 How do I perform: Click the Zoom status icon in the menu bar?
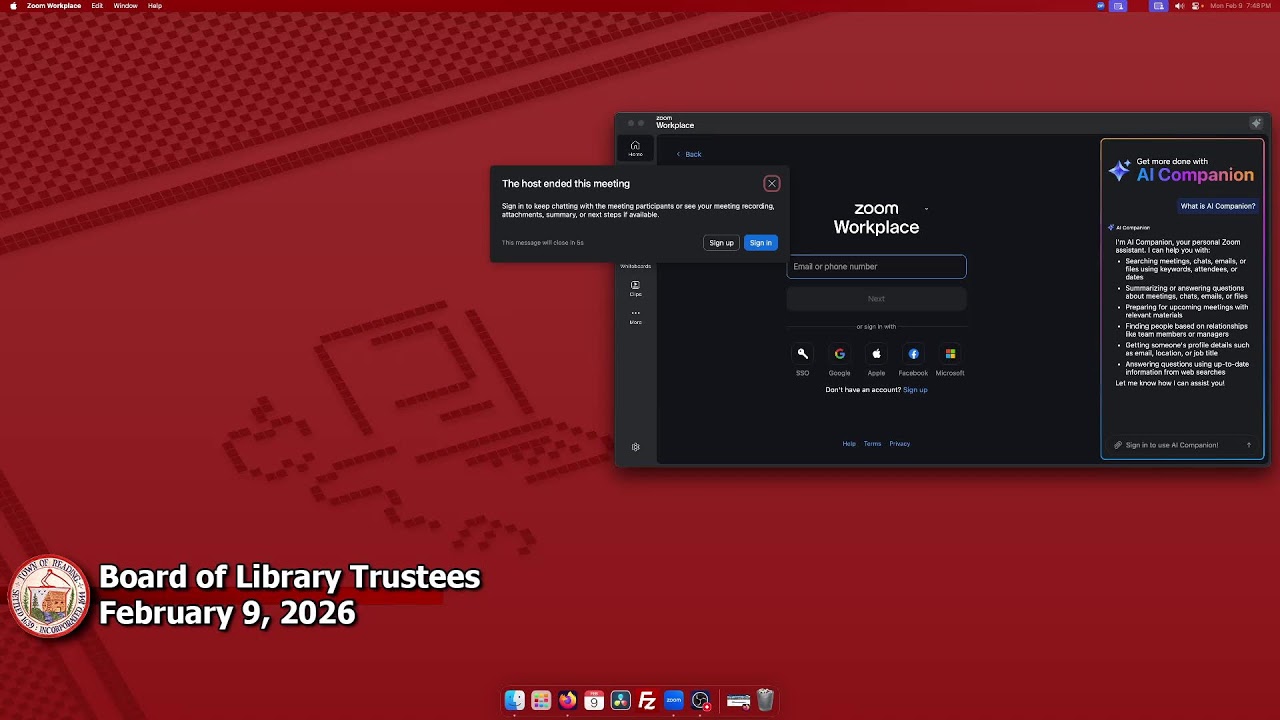tap(1101, 6)
